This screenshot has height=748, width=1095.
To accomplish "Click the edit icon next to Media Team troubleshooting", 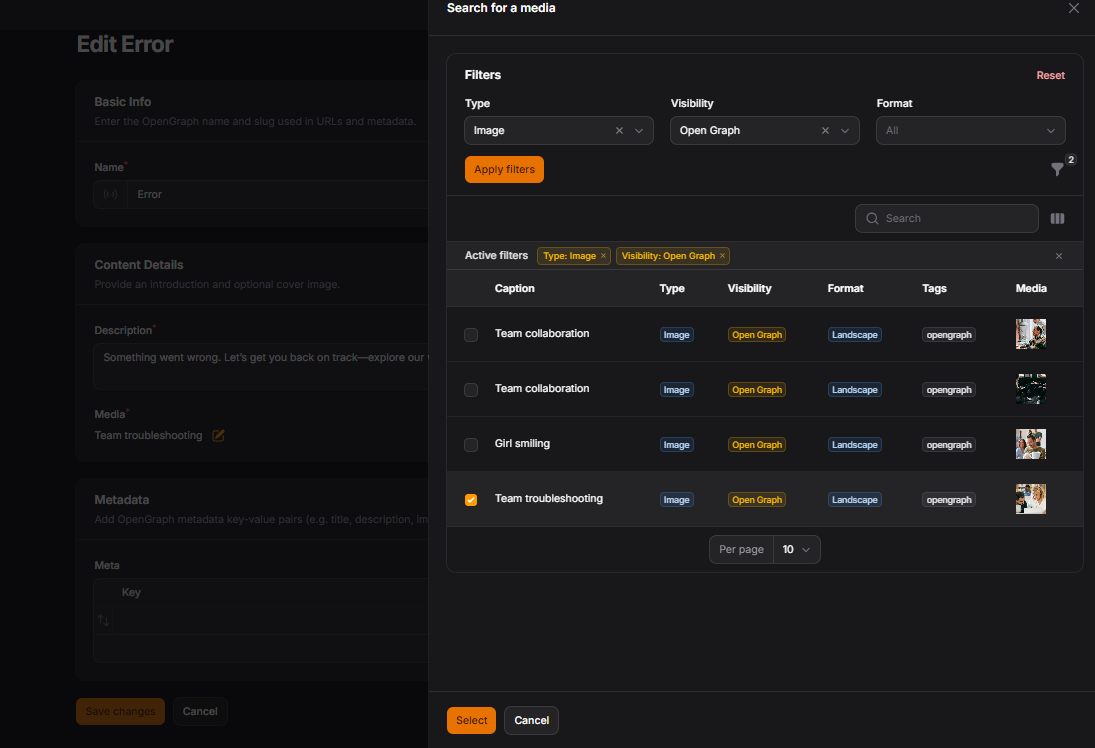I will [x=218, y=436].
